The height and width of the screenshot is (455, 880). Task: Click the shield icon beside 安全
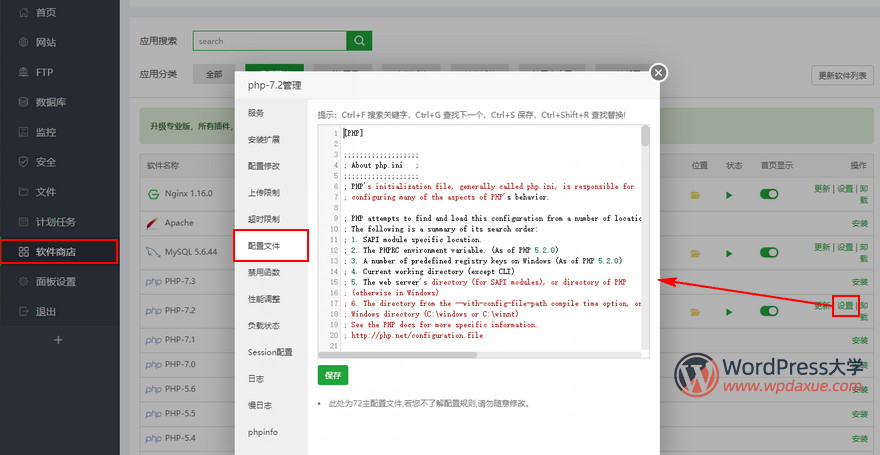(23, 162)
